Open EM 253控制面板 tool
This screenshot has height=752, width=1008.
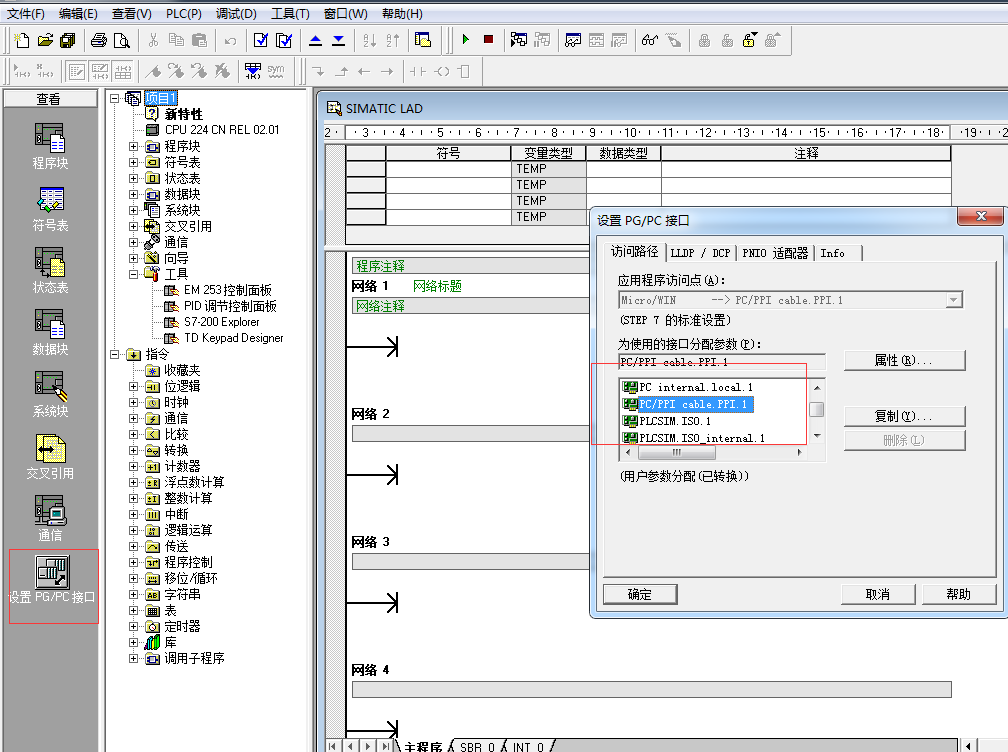219,290
